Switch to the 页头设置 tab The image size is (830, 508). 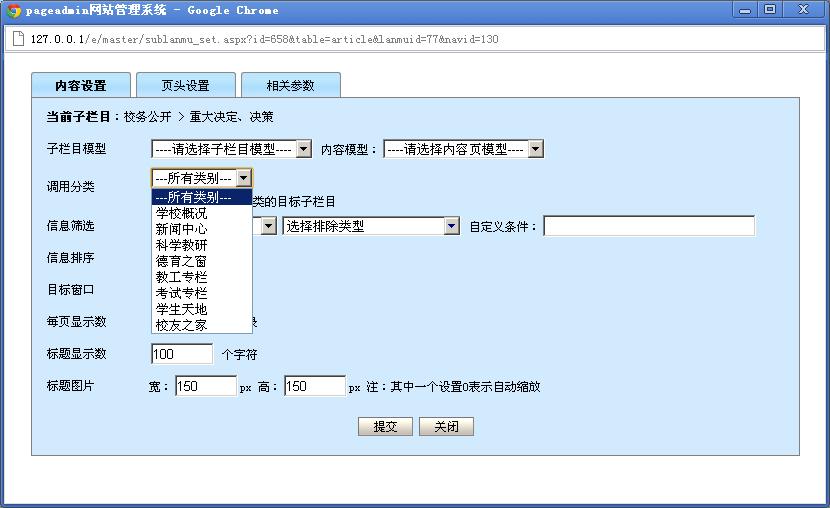point(185,86)
